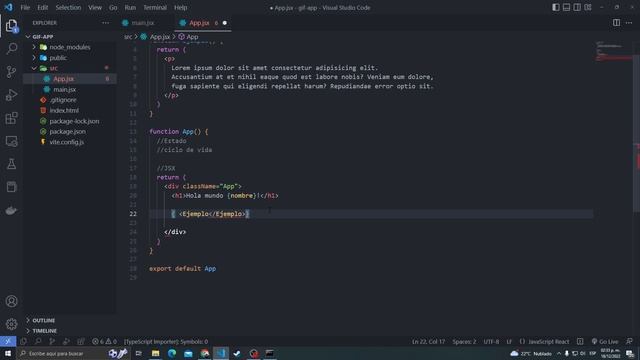Click Ln 22, Col 17 in status bar
Viewport: 640px width, 360px height.
(x=428, y=341)
